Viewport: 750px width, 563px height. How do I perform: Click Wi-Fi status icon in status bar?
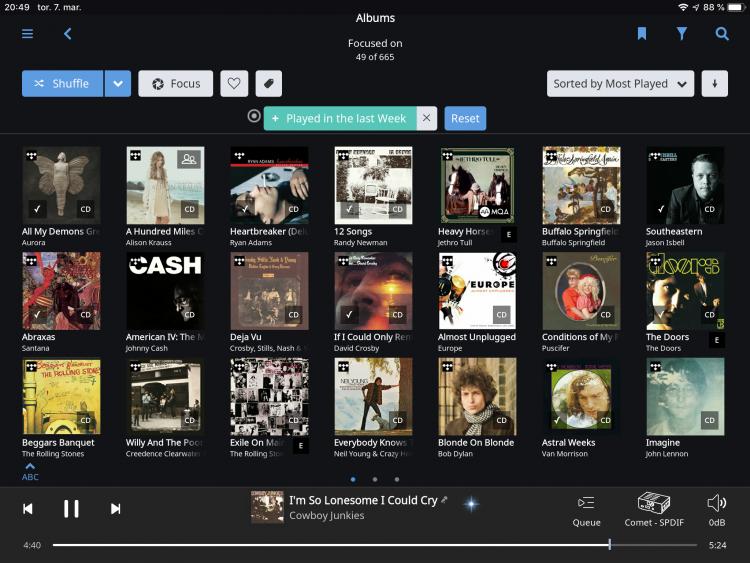pyautogui.click(x=683, y=7)
